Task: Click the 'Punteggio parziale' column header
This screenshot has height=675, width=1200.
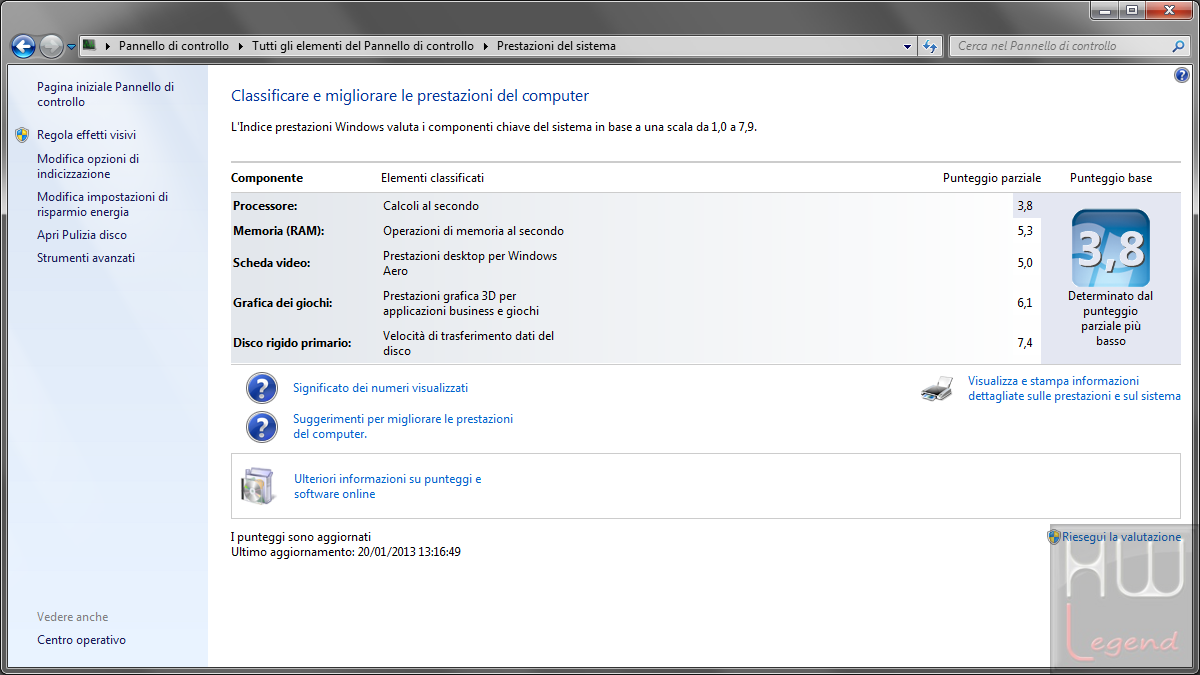Action: point(992,178)
